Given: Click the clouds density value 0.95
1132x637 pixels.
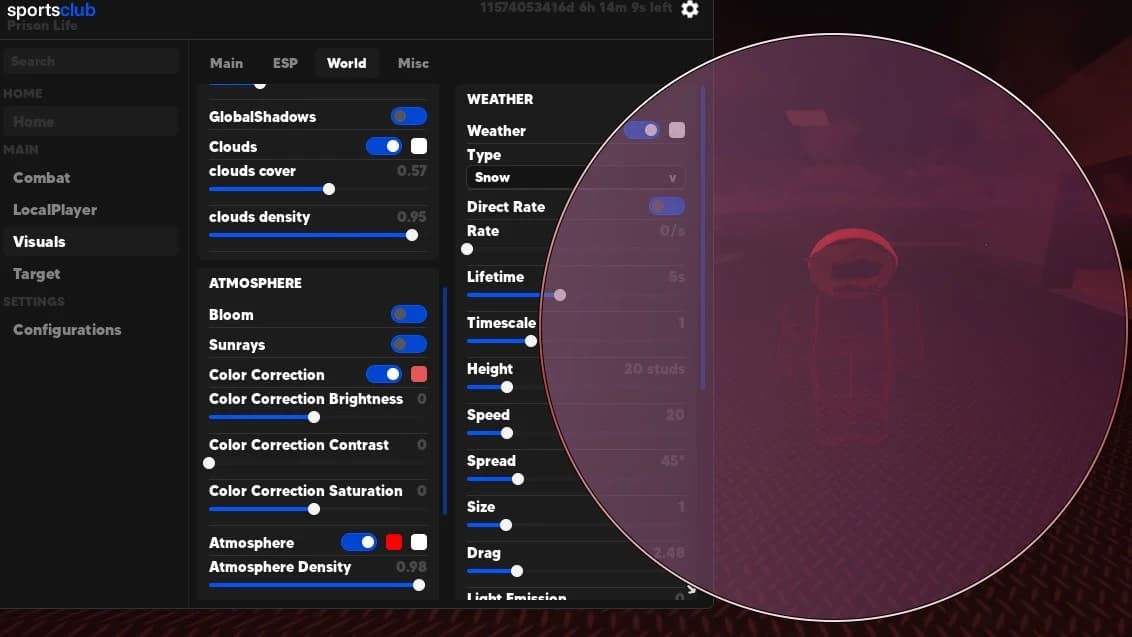Looking at the screenshot, I should click(x=412, y=217).
